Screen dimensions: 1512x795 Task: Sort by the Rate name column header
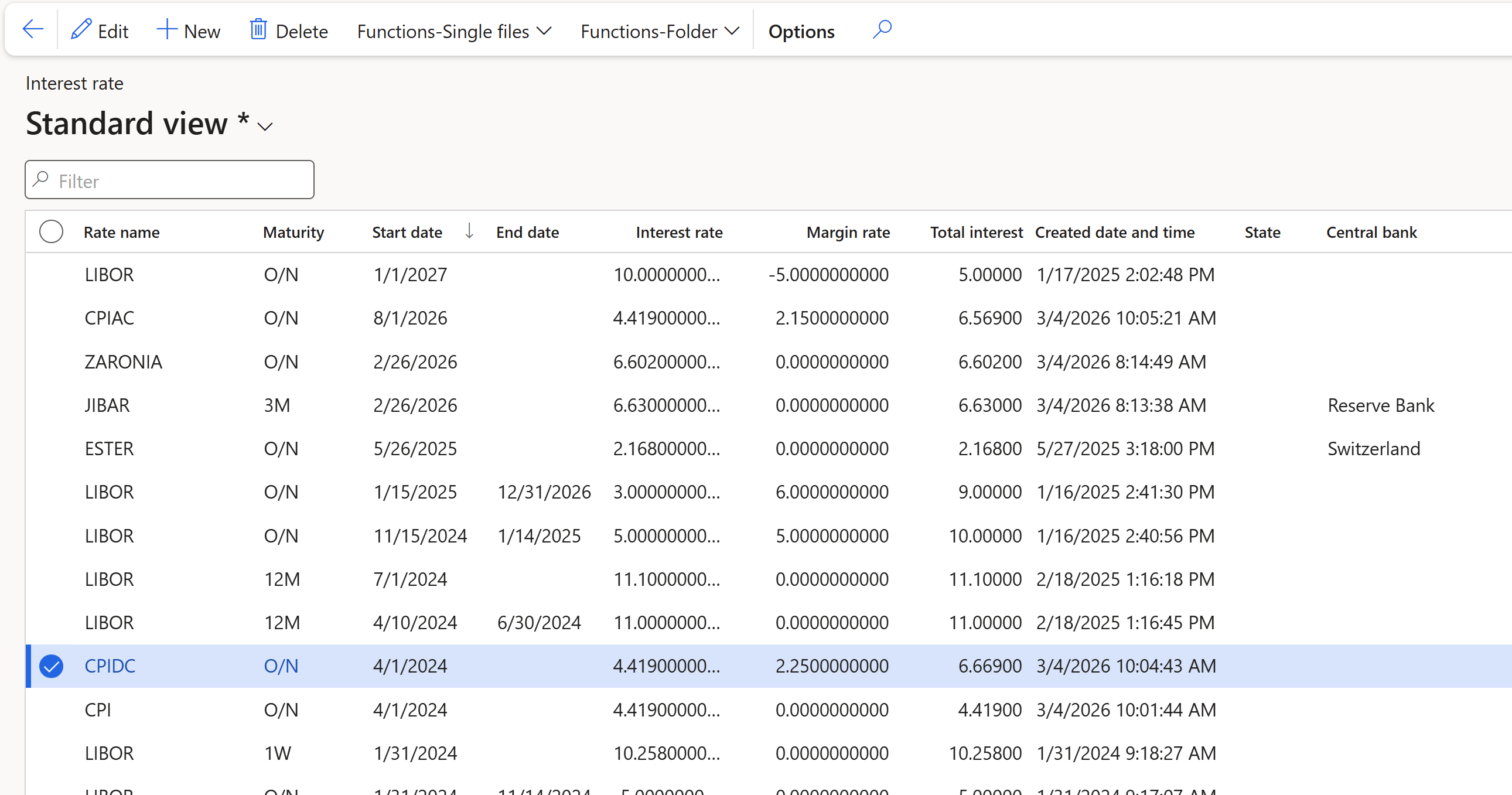click(x=121, y=233)
